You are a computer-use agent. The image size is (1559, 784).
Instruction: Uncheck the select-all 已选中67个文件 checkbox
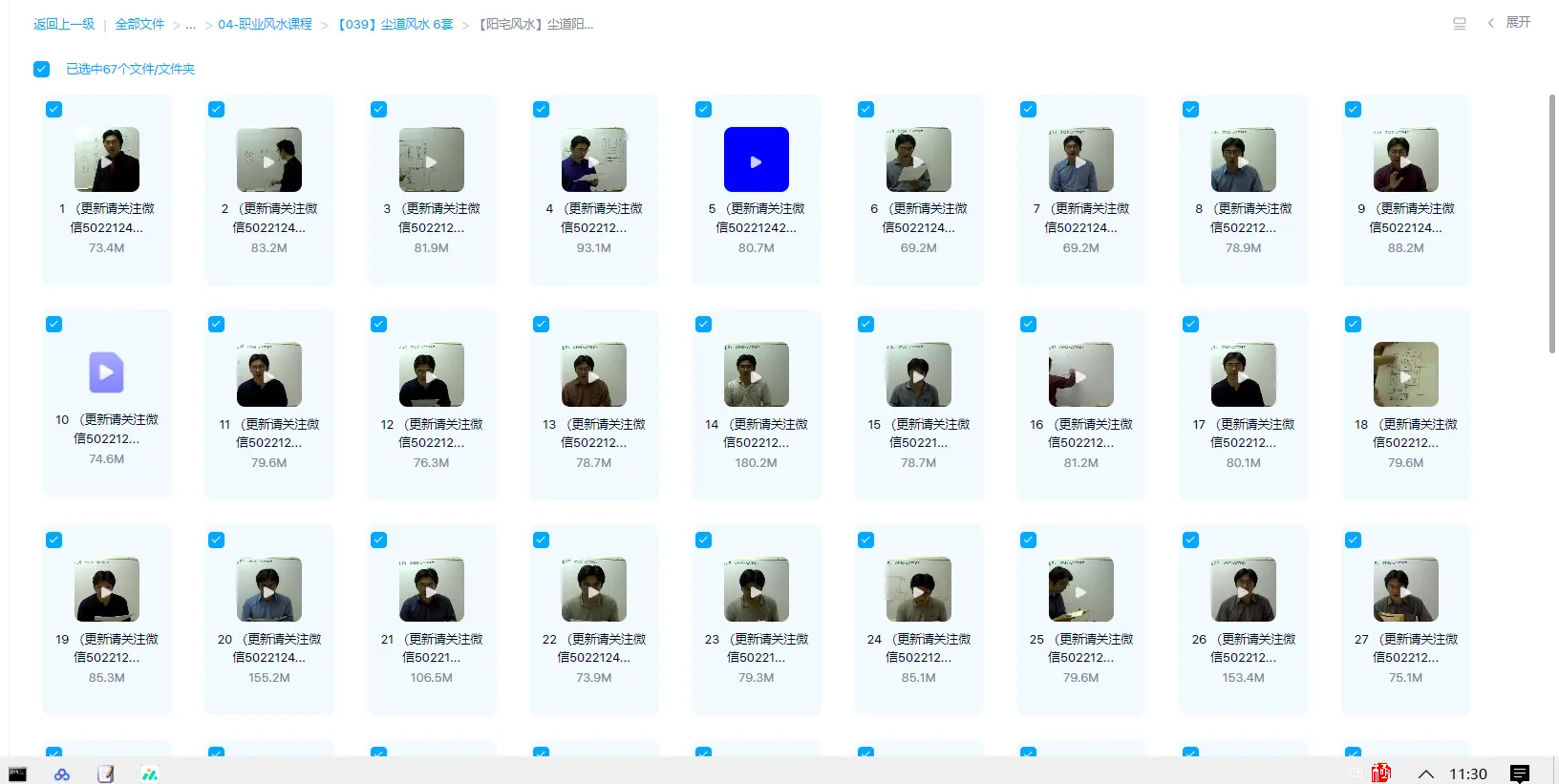click(x=41, y=69)
